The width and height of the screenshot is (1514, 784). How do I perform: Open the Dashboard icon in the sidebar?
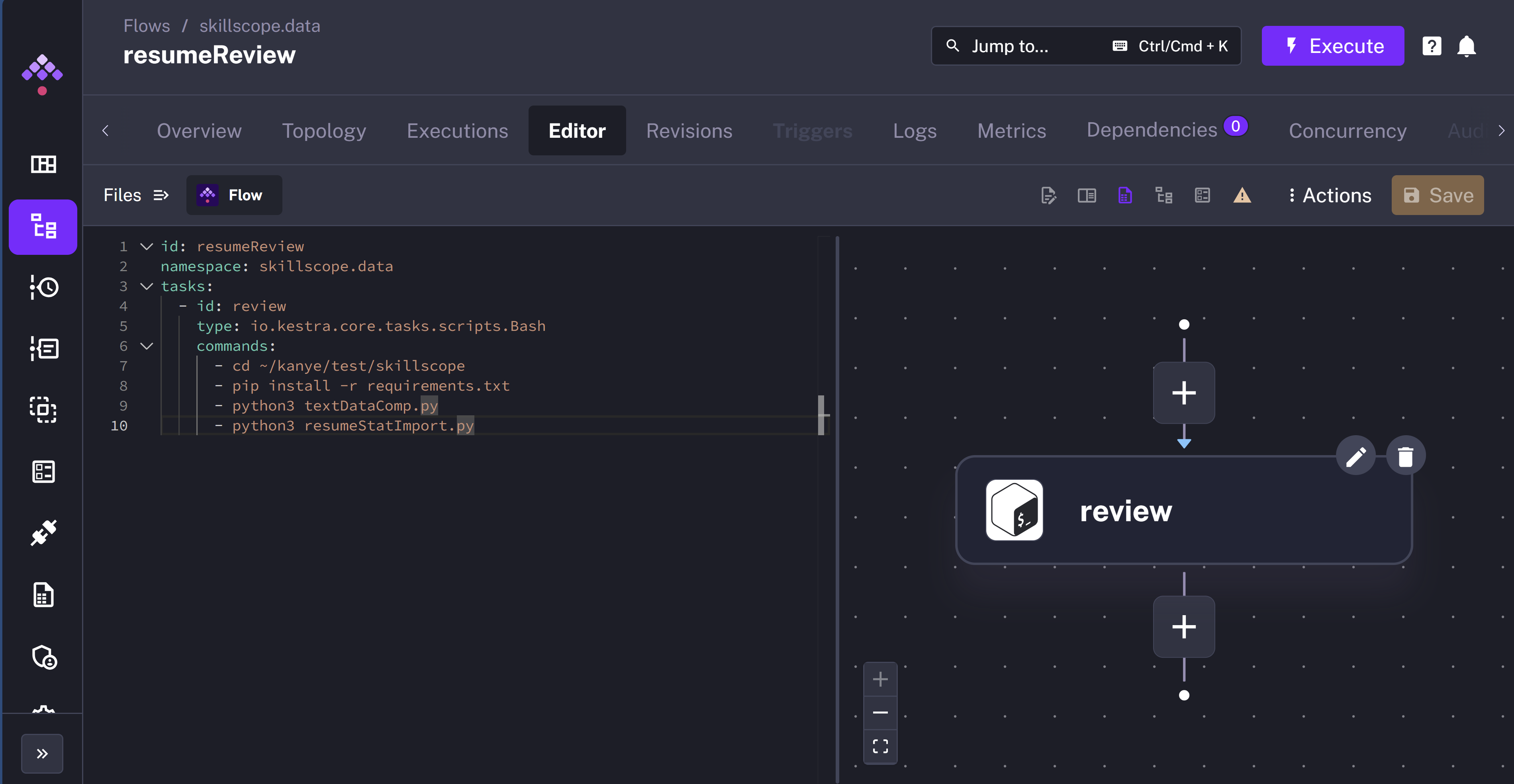pos(43,164)
